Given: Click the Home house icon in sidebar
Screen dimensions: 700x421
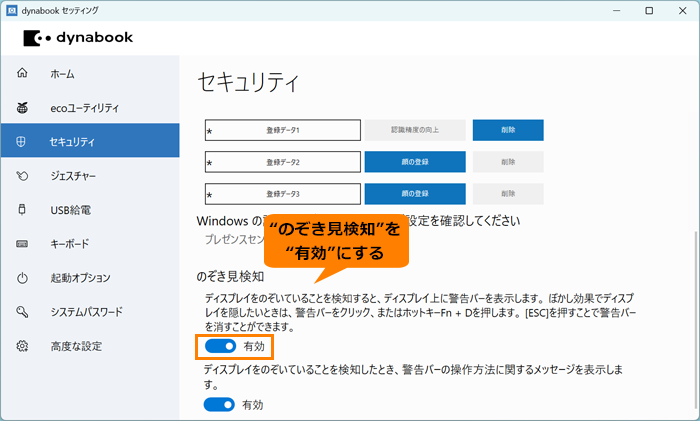Looking at the screenshot, I should coord(22,73).
